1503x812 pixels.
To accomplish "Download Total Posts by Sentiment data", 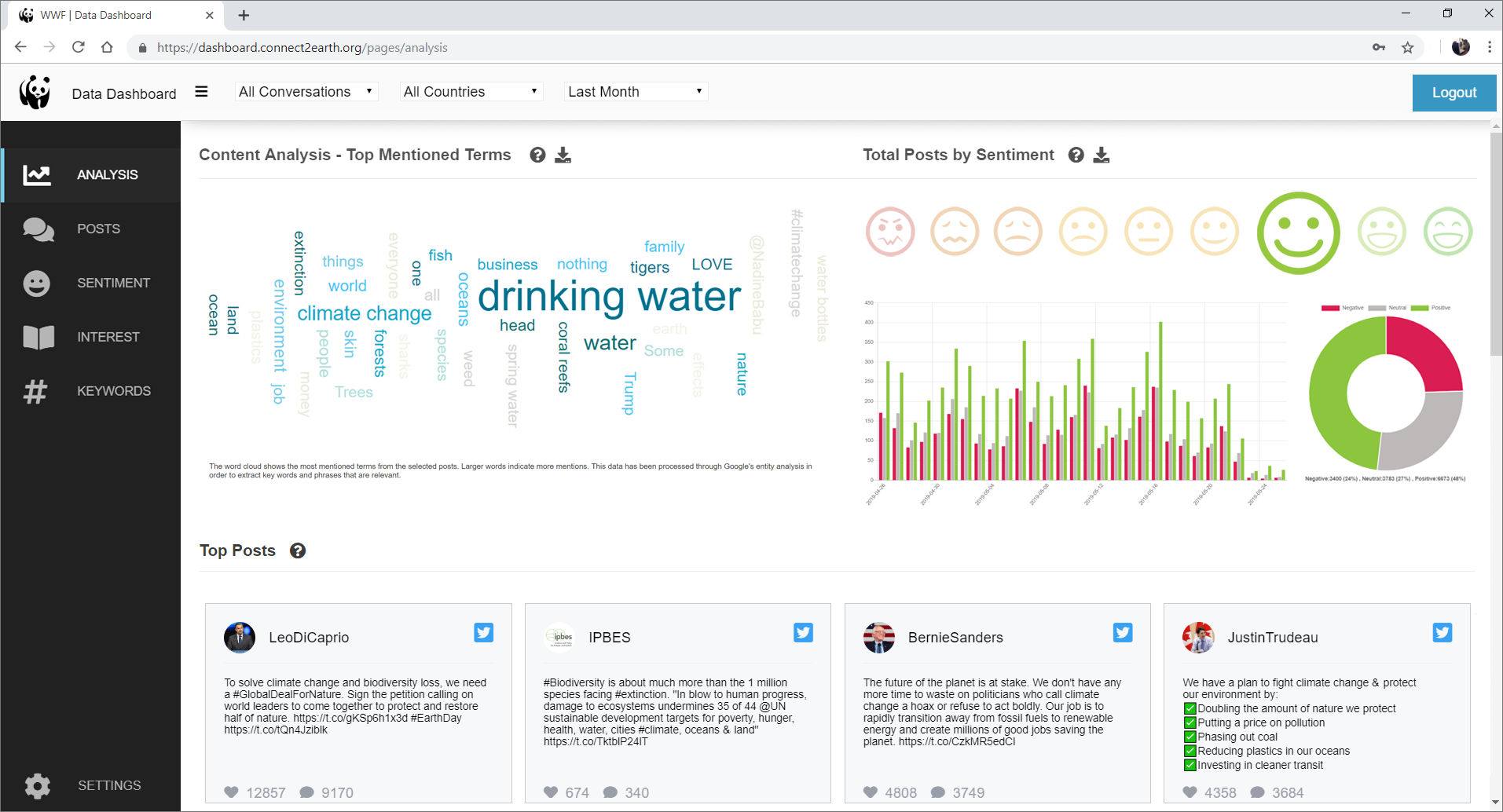I will (x=1102, y=155).
